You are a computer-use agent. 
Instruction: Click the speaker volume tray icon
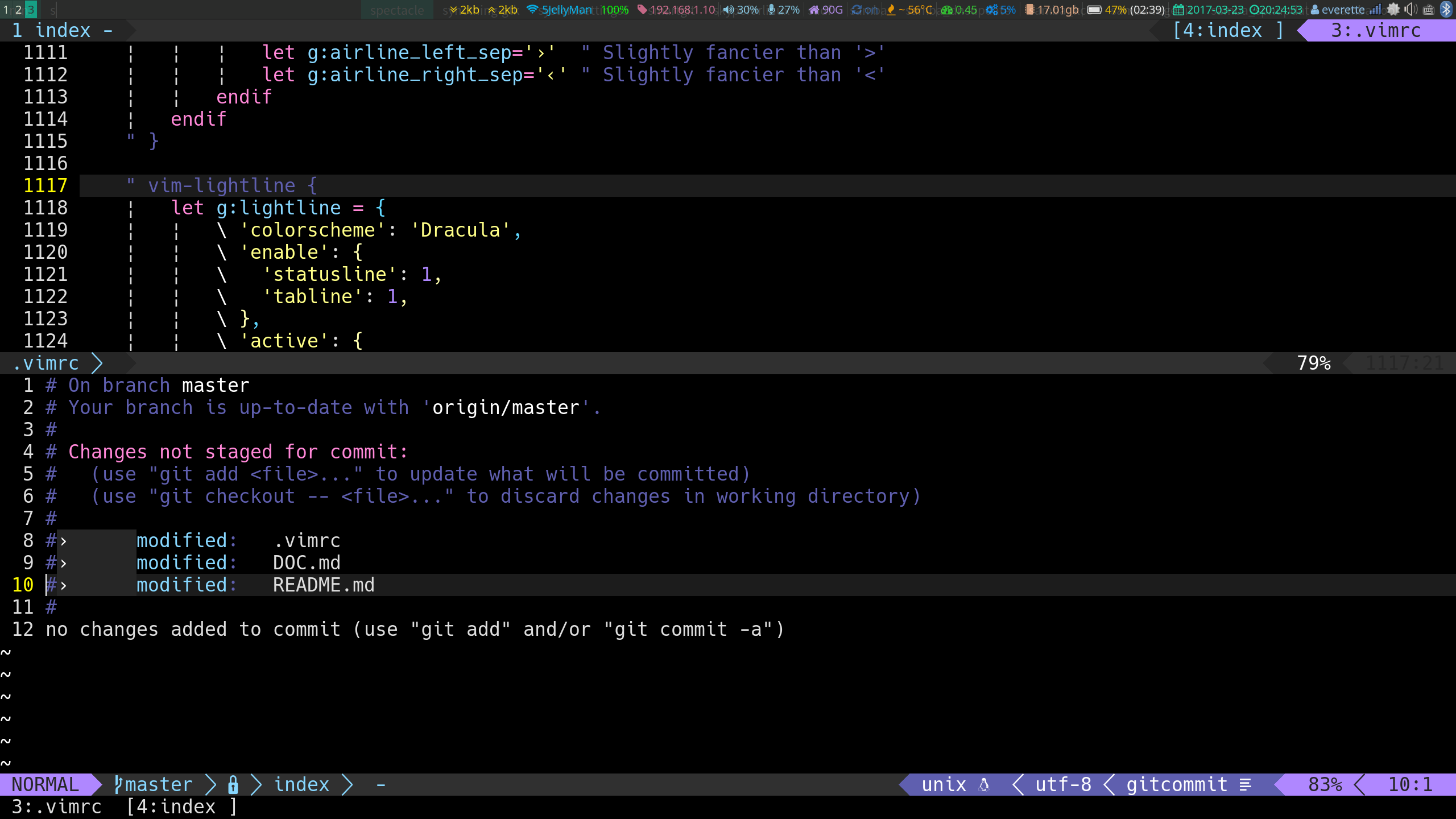click(1411, 9)
